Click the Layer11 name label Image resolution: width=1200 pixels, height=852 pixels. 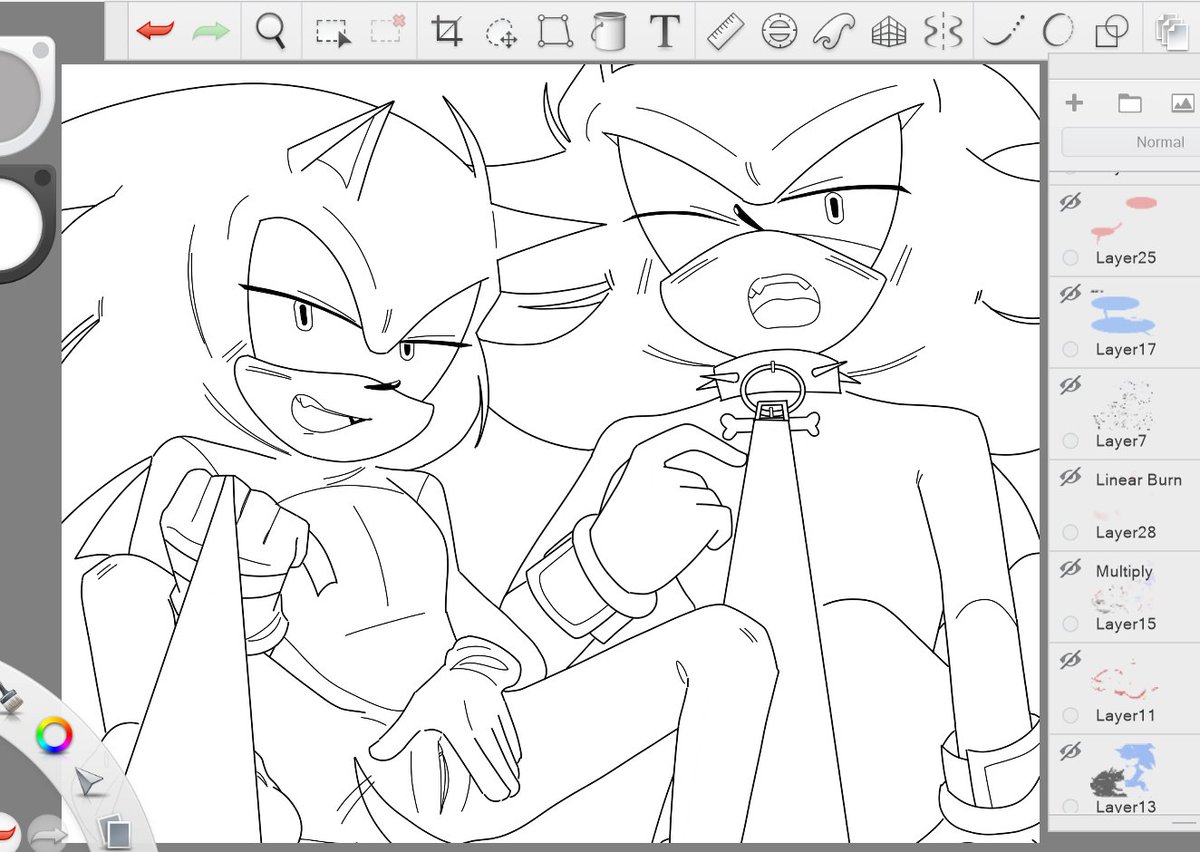point(1125,716)
